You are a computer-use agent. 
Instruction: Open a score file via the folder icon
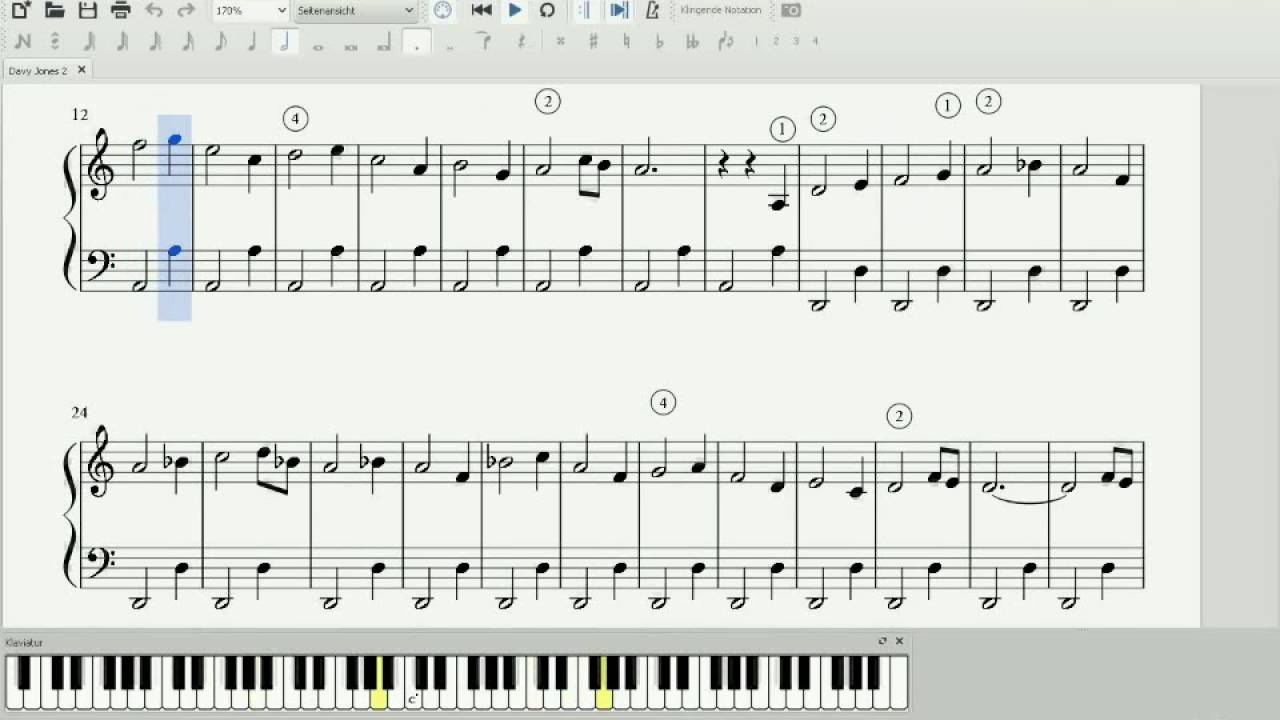[x=54, y=10]
